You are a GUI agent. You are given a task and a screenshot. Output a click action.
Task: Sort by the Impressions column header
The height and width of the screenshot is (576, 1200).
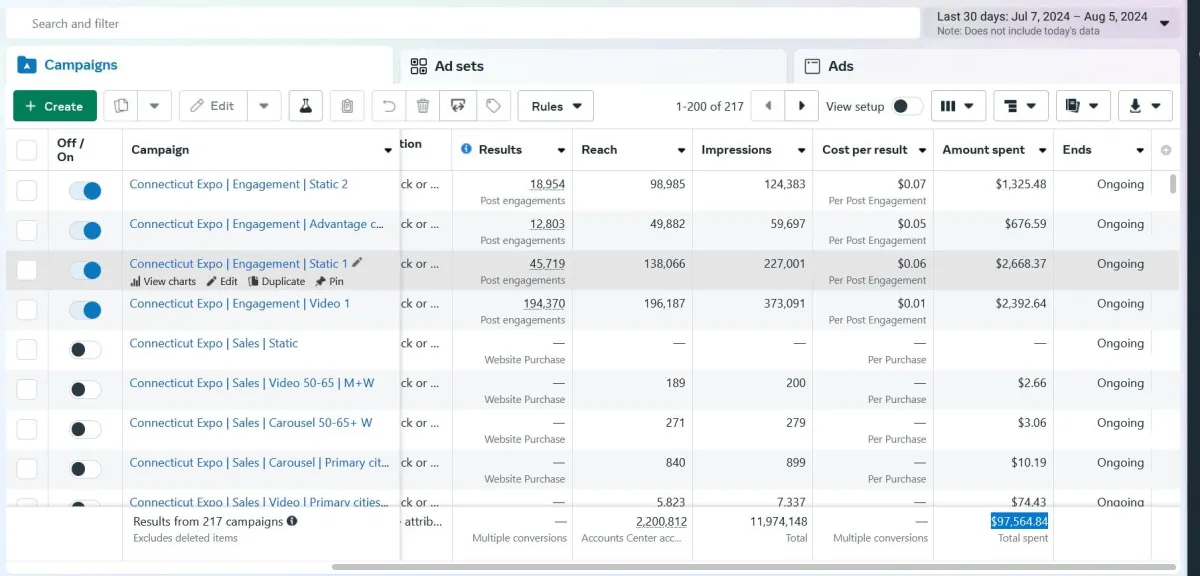tap(736, 150)
